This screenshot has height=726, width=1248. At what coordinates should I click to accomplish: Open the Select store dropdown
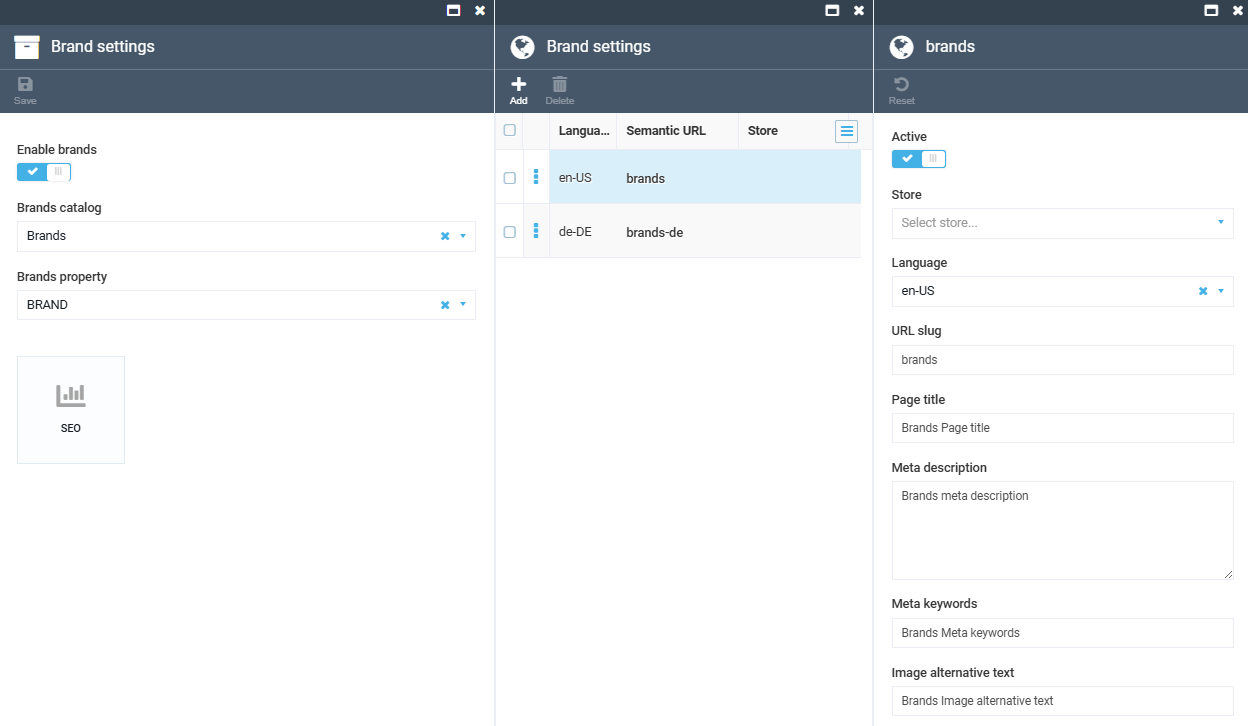coord(1061,223)
